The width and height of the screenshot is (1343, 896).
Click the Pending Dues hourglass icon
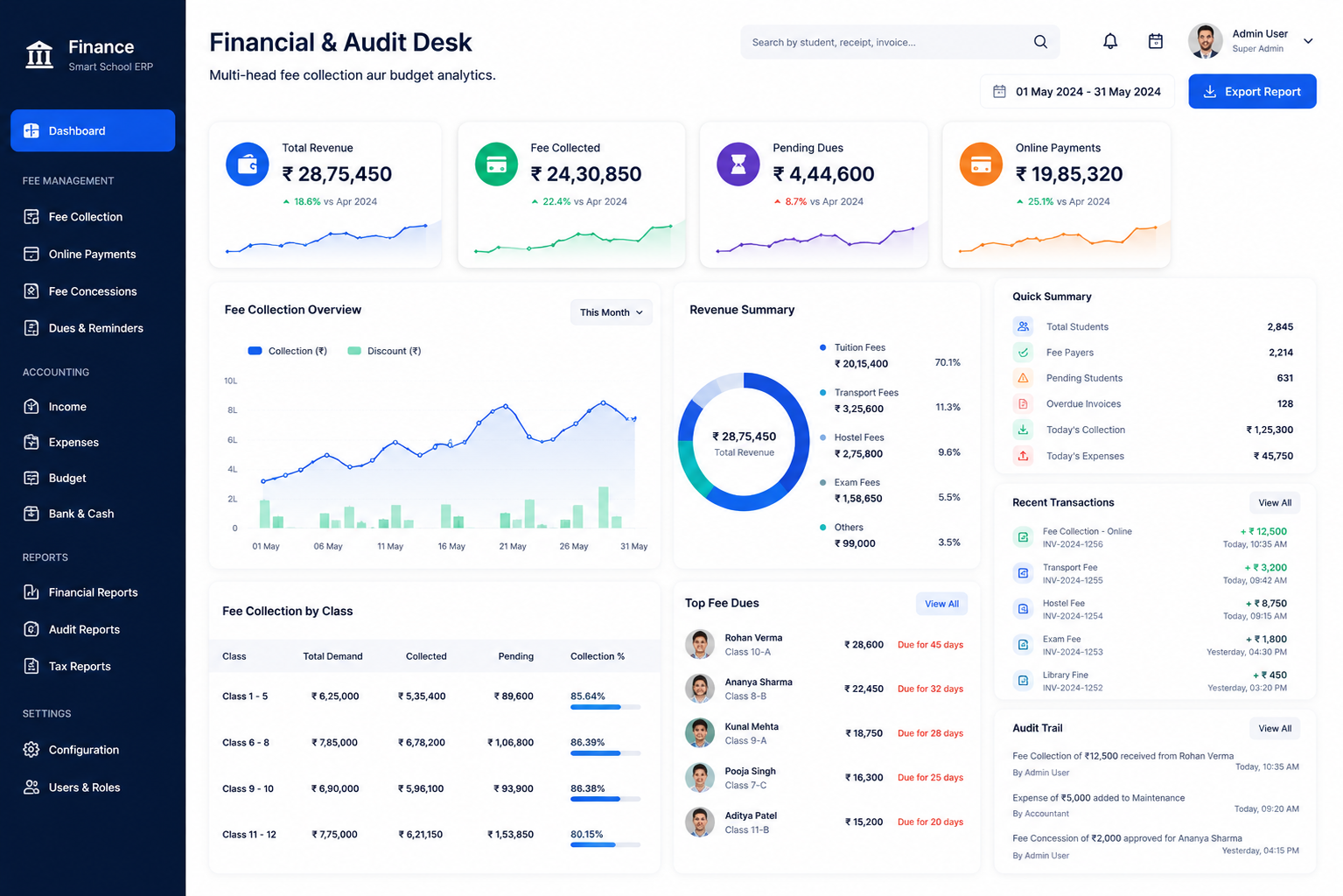tap(738, 164)
